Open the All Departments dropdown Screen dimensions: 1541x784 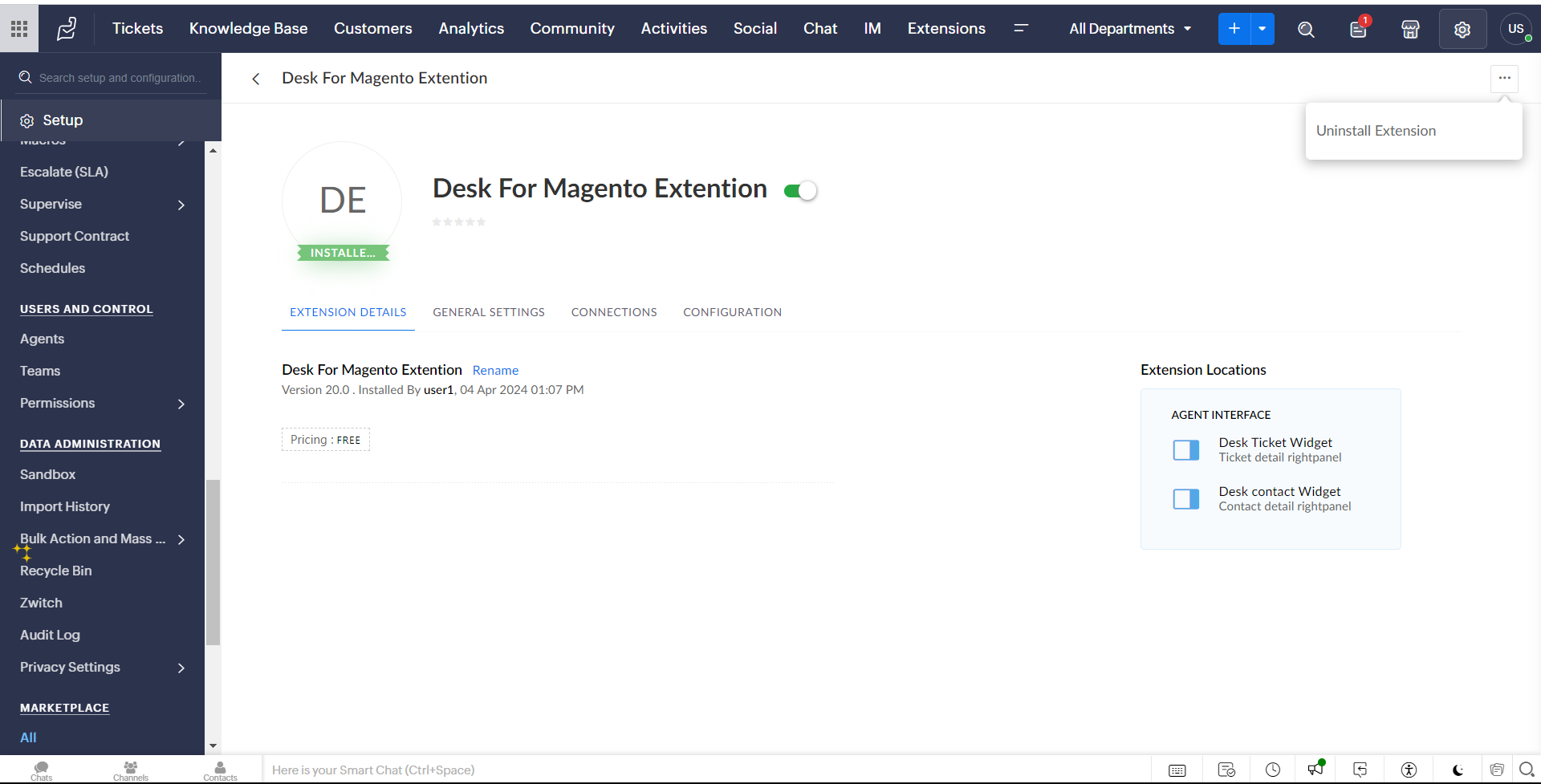click(1130, 29)
